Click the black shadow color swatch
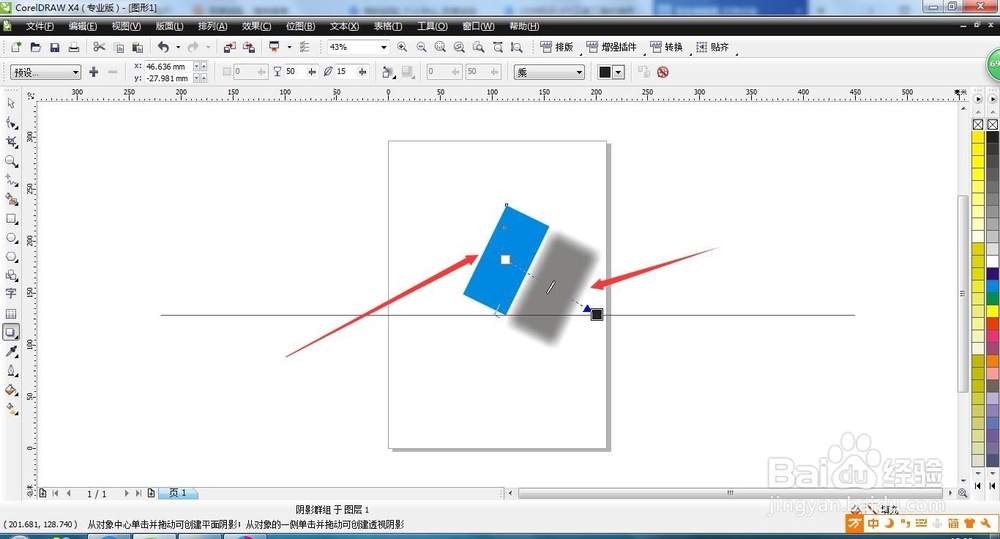 click(605, 72)
